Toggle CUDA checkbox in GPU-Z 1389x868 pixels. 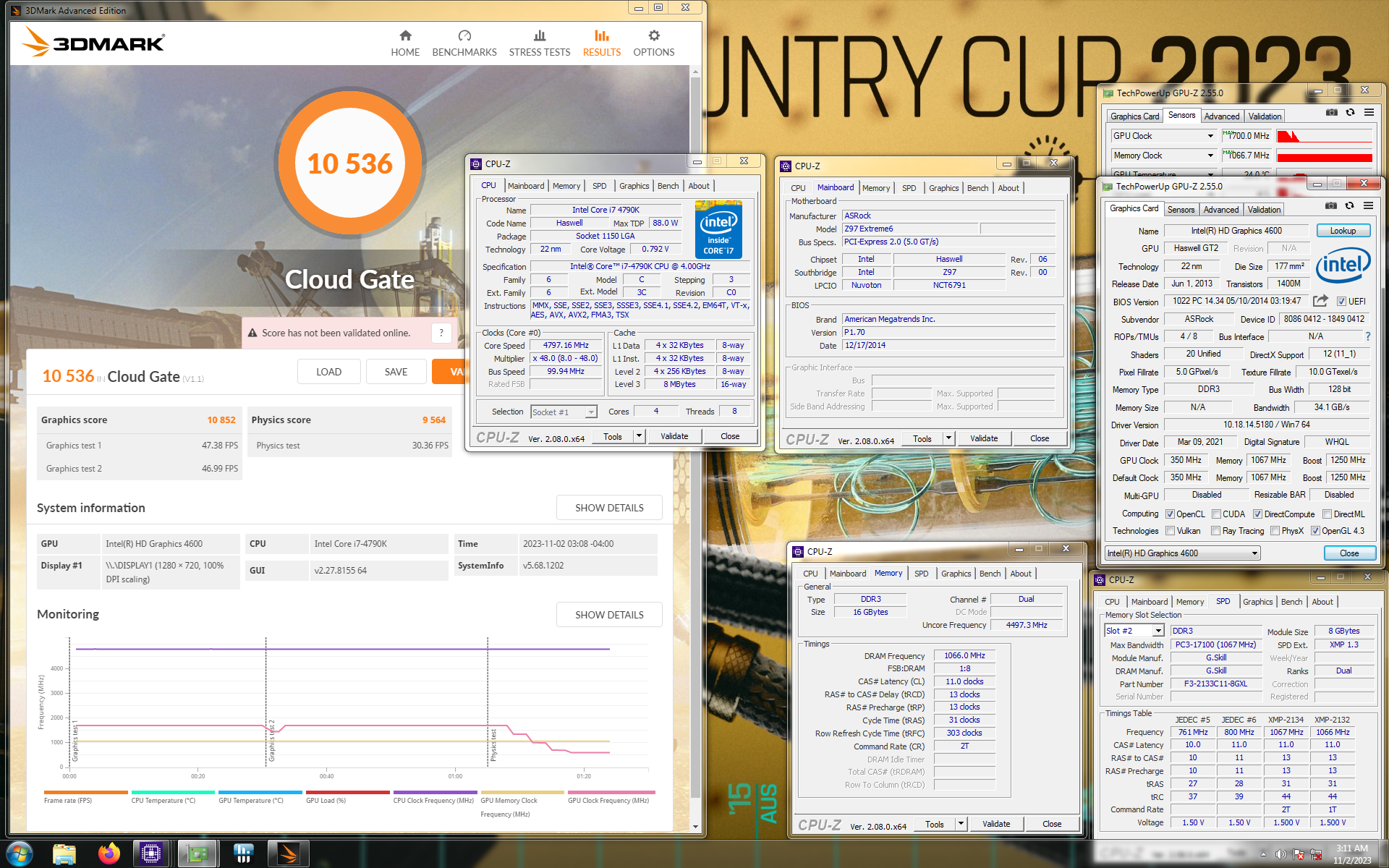(x=1216, y=514)
